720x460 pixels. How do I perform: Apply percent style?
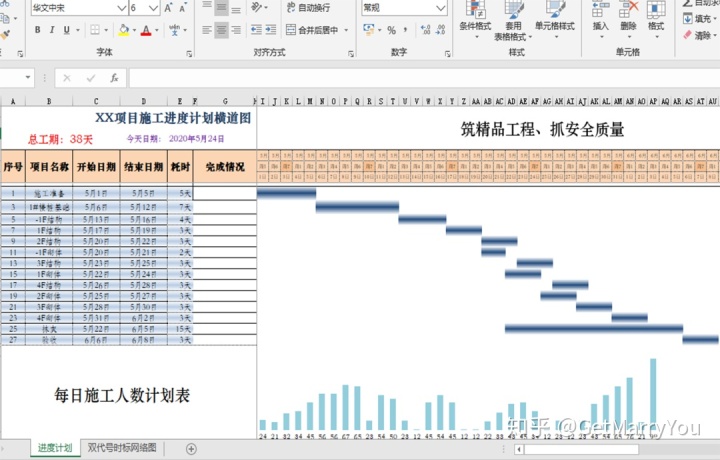(391, 30)
